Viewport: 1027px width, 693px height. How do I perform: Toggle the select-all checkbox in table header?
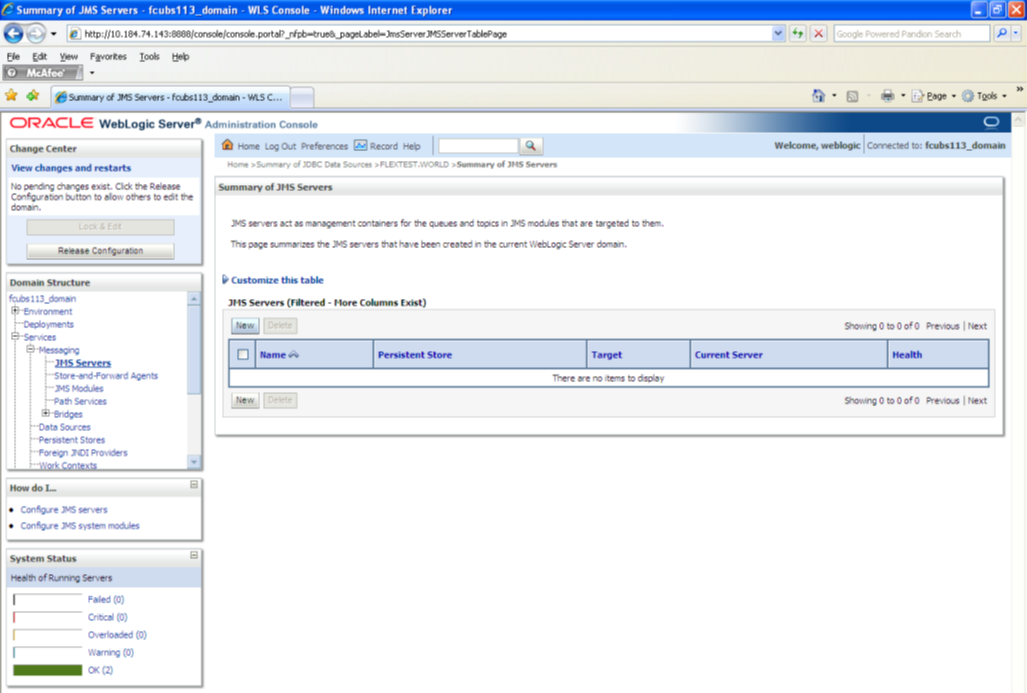tap(243, 354)
